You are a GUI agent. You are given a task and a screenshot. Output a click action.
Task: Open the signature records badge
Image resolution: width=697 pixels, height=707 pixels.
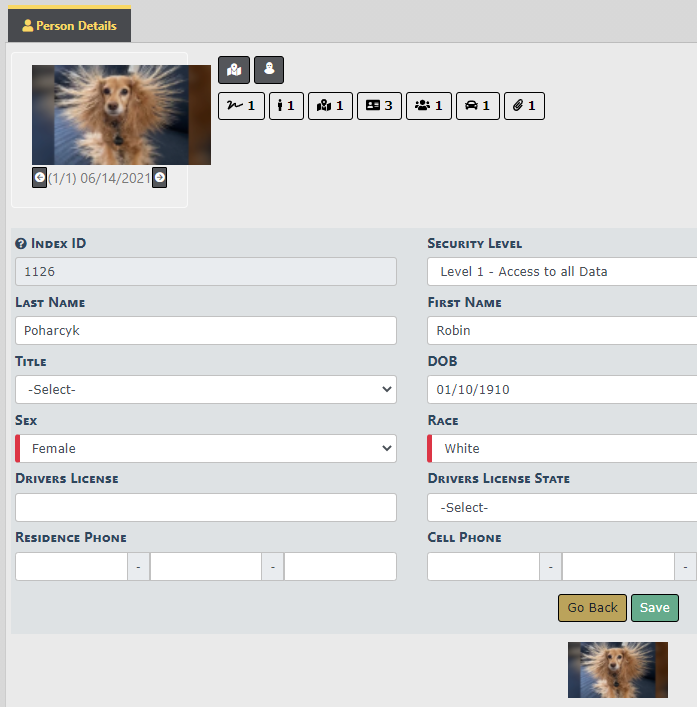pyautogui.click(x=241, y=105)
